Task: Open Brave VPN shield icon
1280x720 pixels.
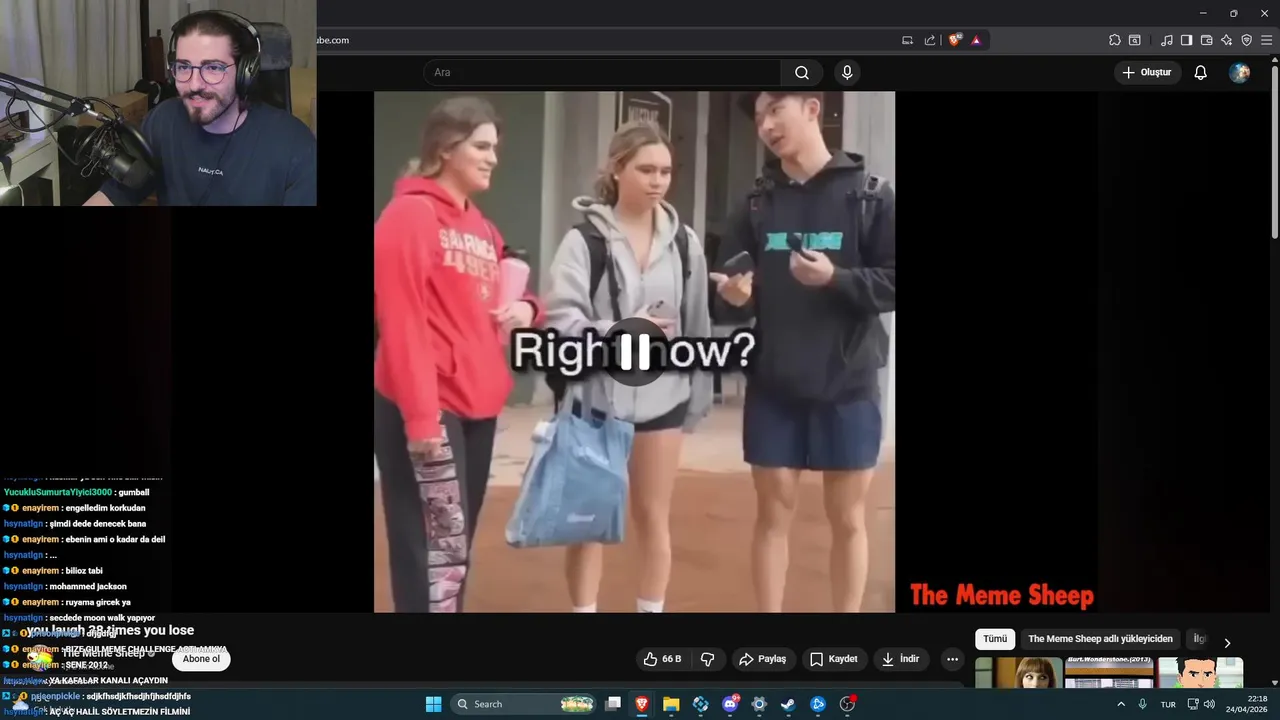Action: pyautogui.click(x=1246, y=40)
